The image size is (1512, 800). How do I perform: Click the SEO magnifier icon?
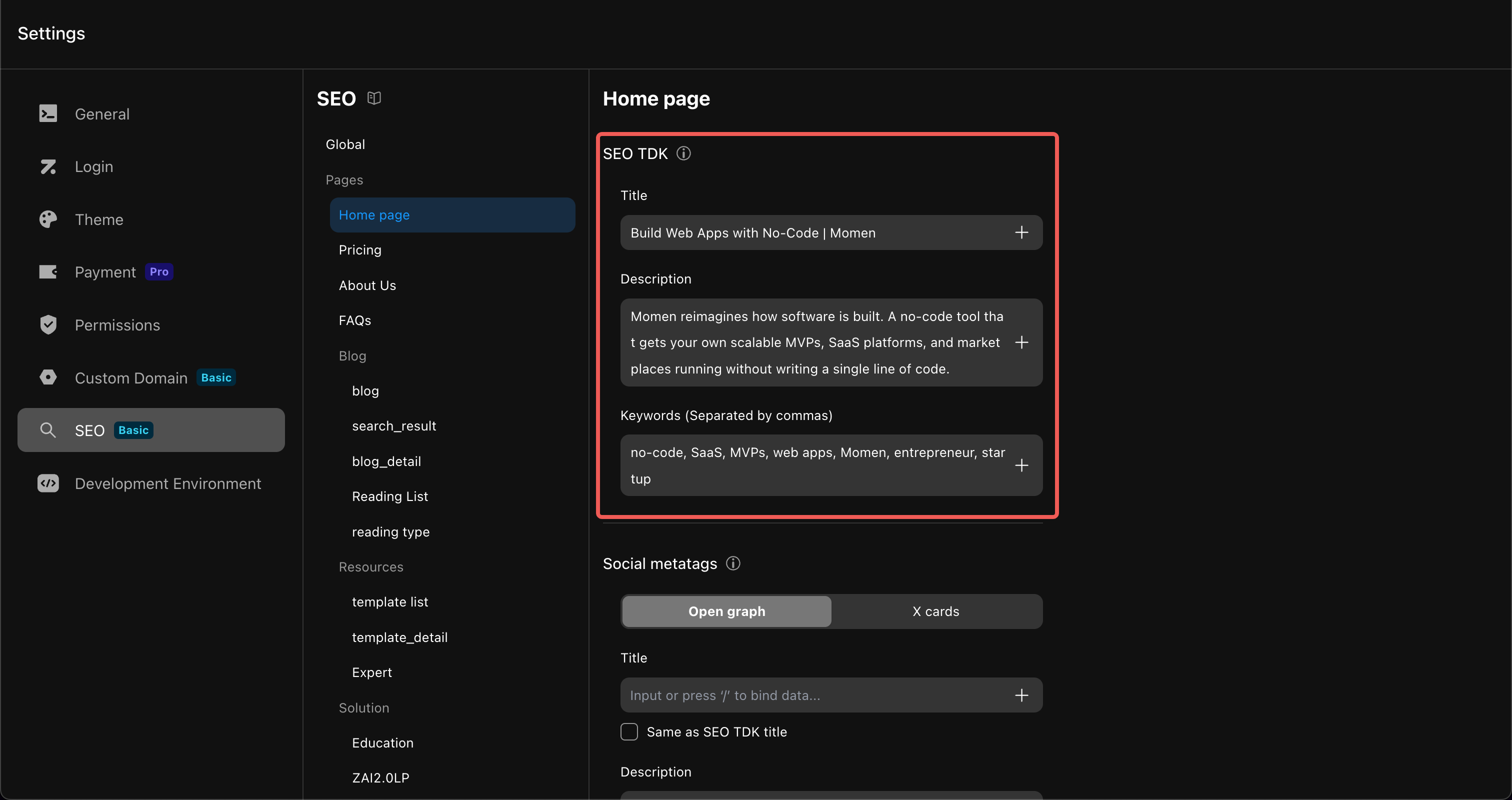48,430
